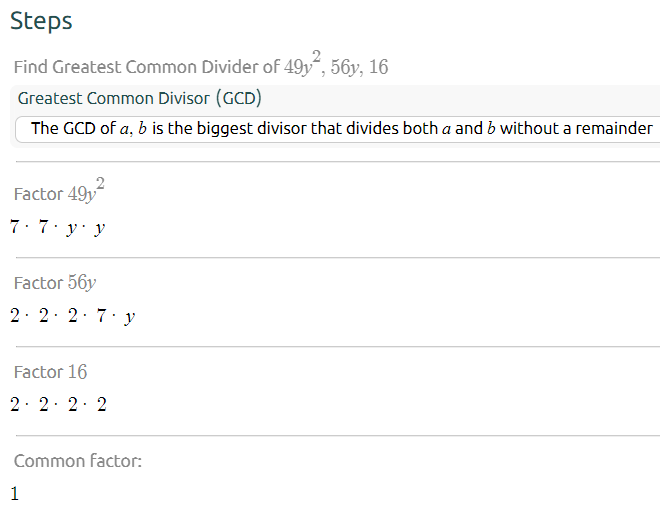Expand the "Factor 56y" step label
This screenshot has height=516, width=660.
point(55,283)
